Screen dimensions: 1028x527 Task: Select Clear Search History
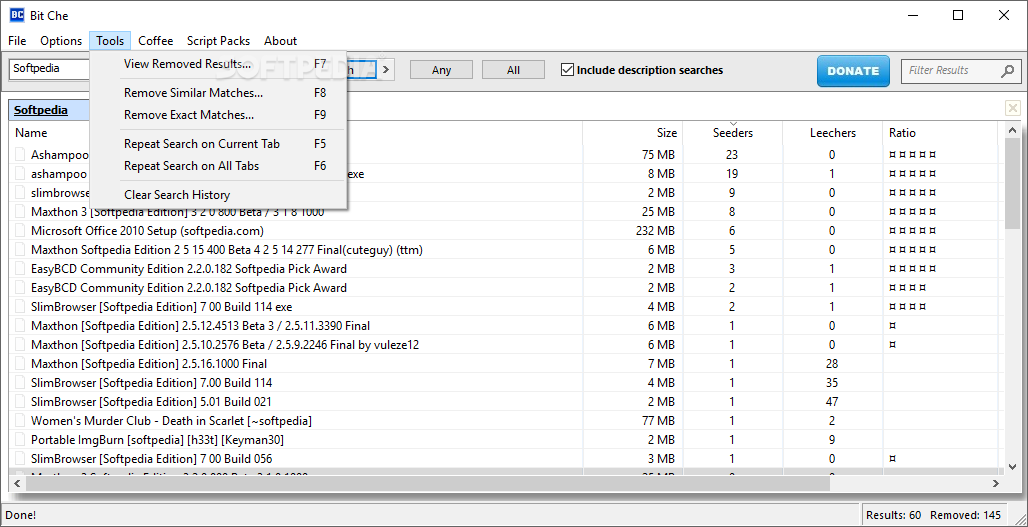click(218, 195)
